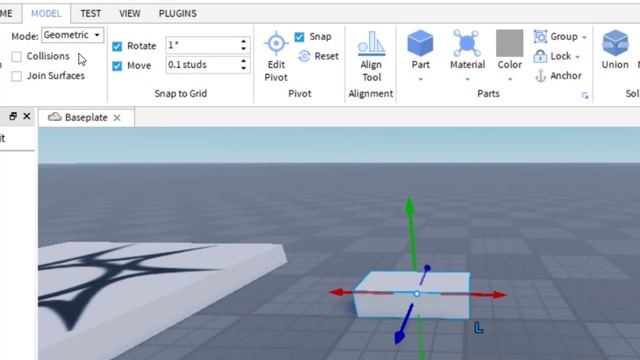Click the Reset pivot icon
Image resolution: width=640 pixels, height=360 pixels.
coord(304,56)
